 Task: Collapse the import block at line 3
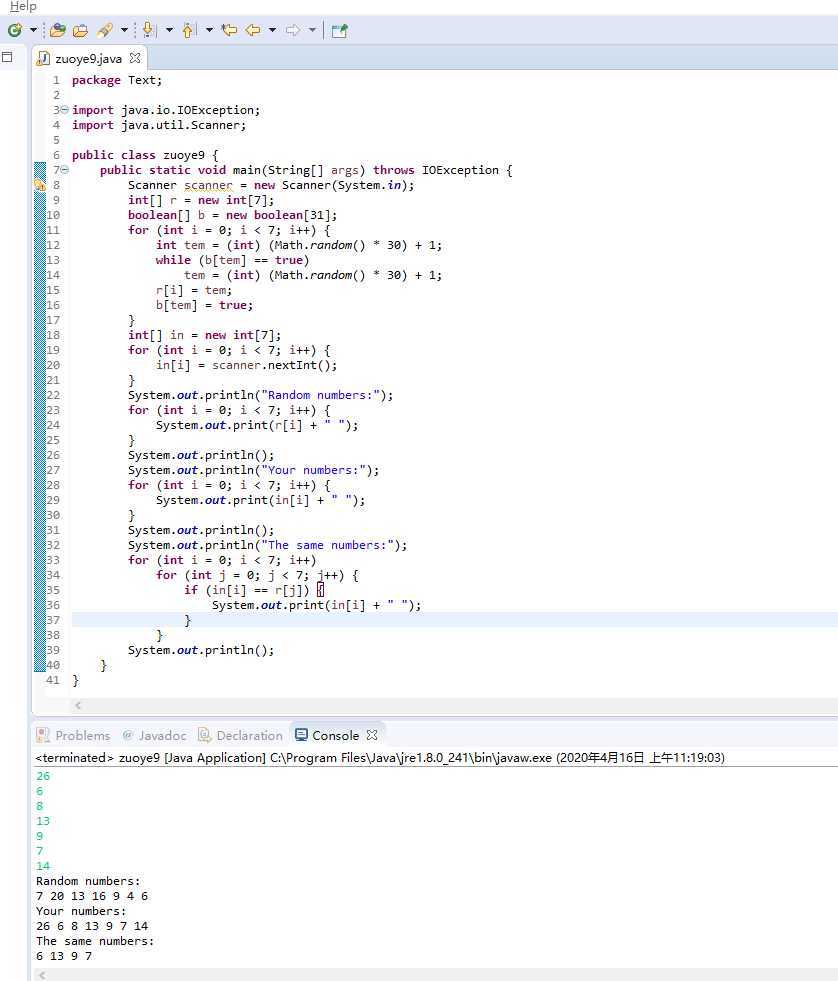(64, 109)
